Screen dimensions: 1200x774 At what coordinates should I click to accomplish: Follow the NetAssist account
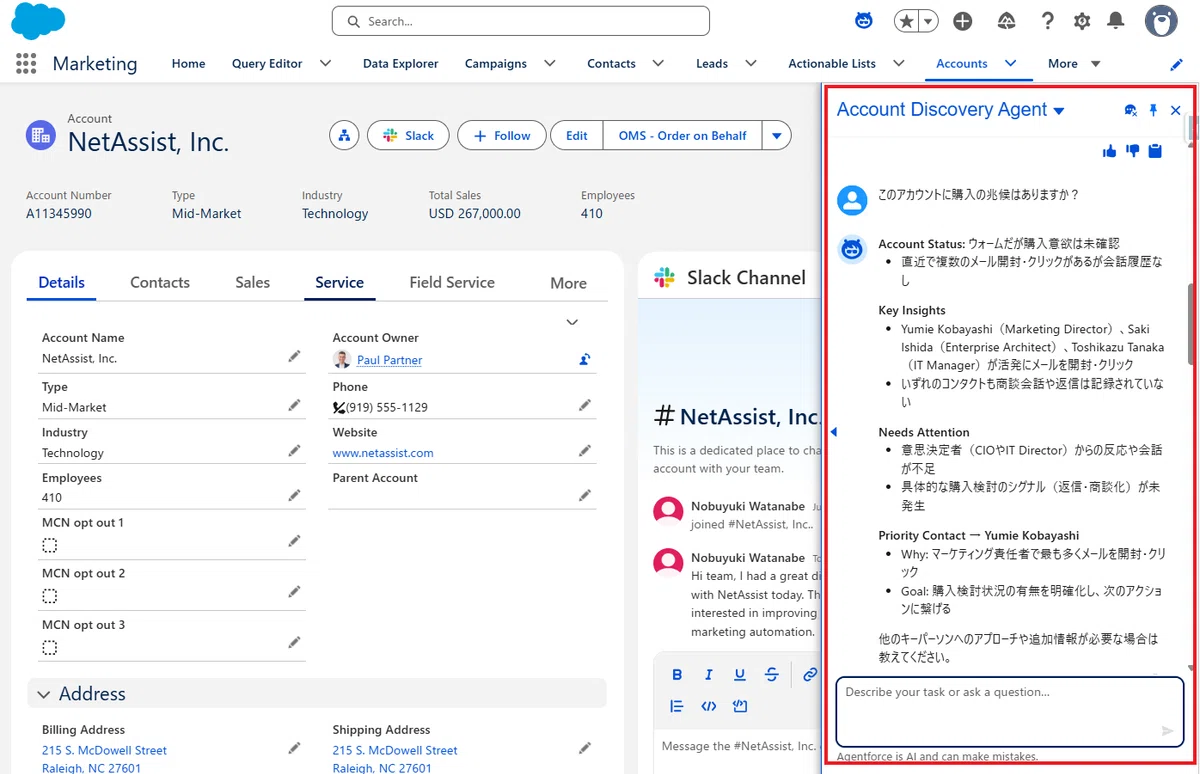pyautogui.click(x=502, y=135)
